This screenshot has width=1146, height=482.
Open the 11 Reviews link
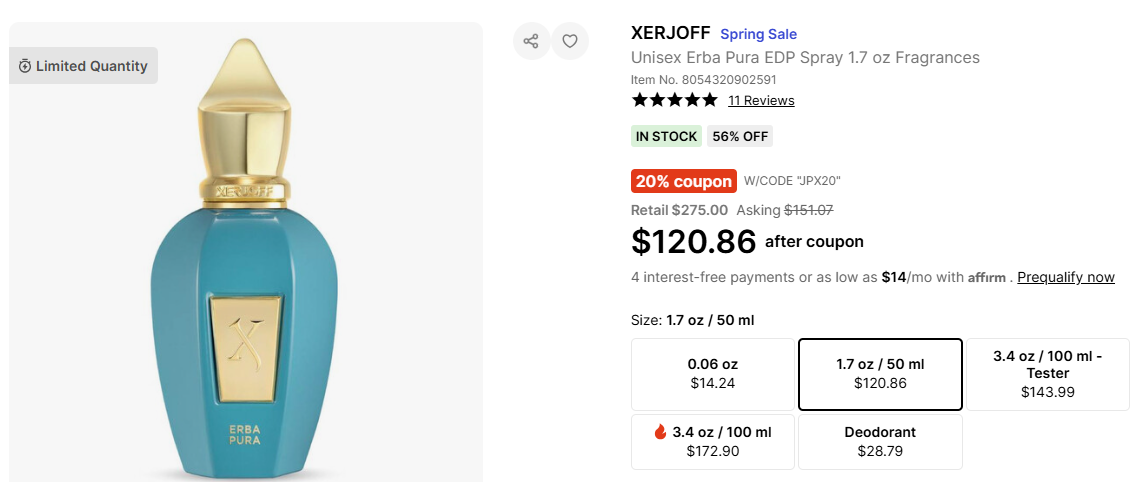coord(761,100)
